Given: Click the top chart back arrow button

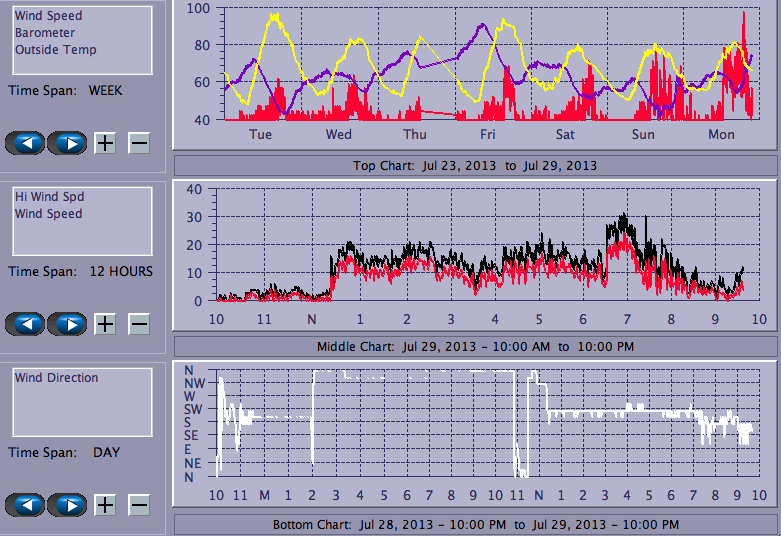Looking at the screenshot, I should 26,143.
